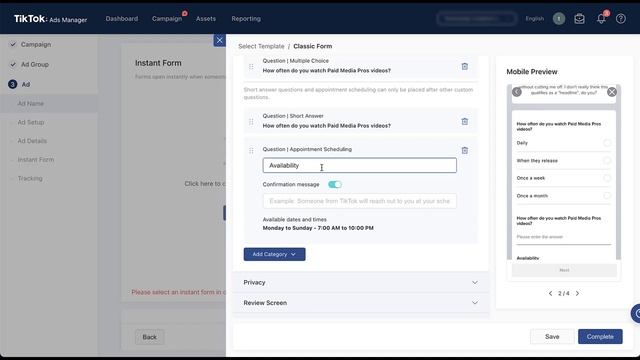The width and height of the screenshot is (640, 360).
Task: Expand the Privacy section
Action: (x=360, y=282)
